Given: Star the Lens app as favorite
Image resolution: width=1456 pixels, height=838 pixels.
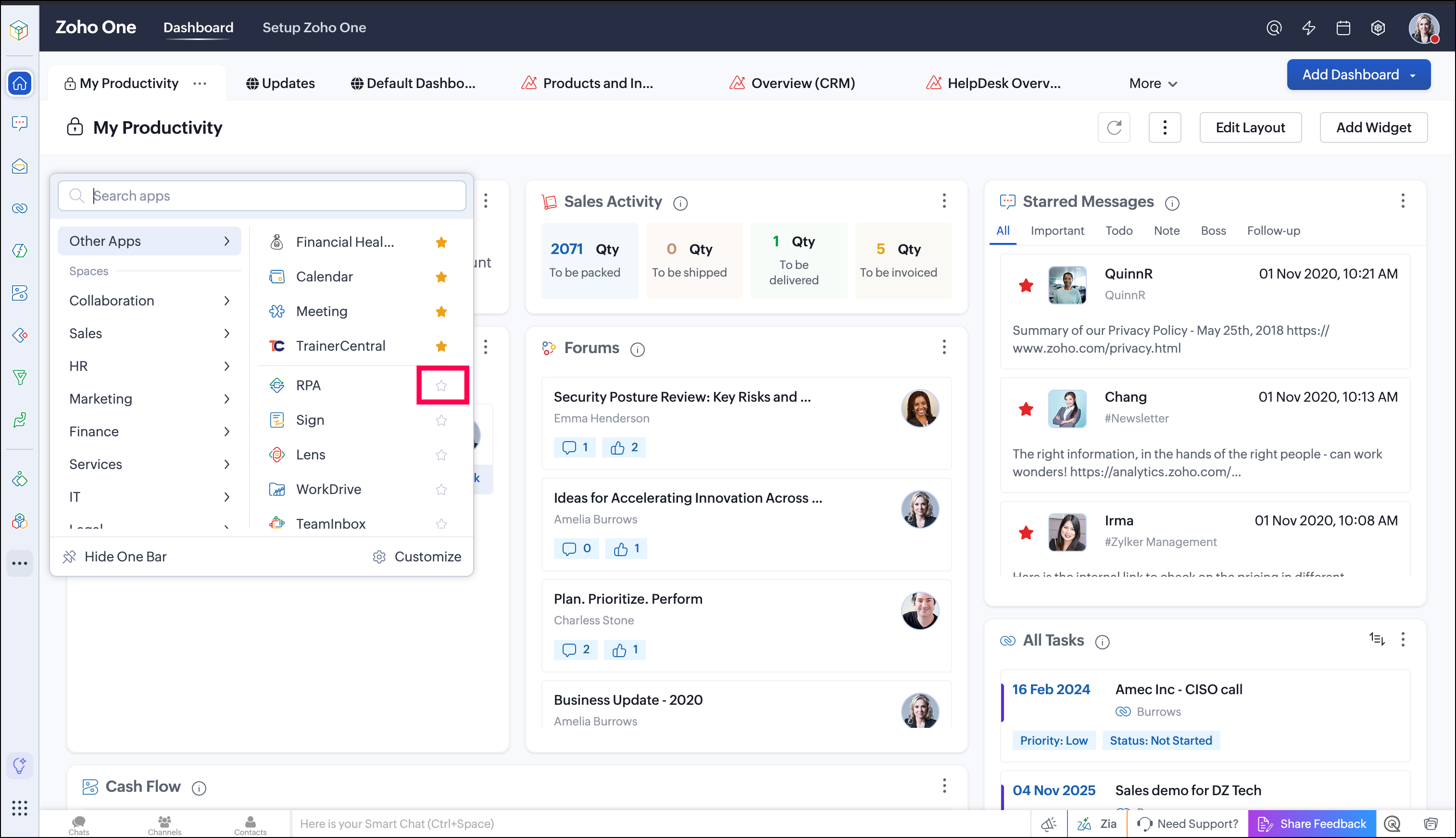Looking at the screenshot, I should [x=441, y=455].
